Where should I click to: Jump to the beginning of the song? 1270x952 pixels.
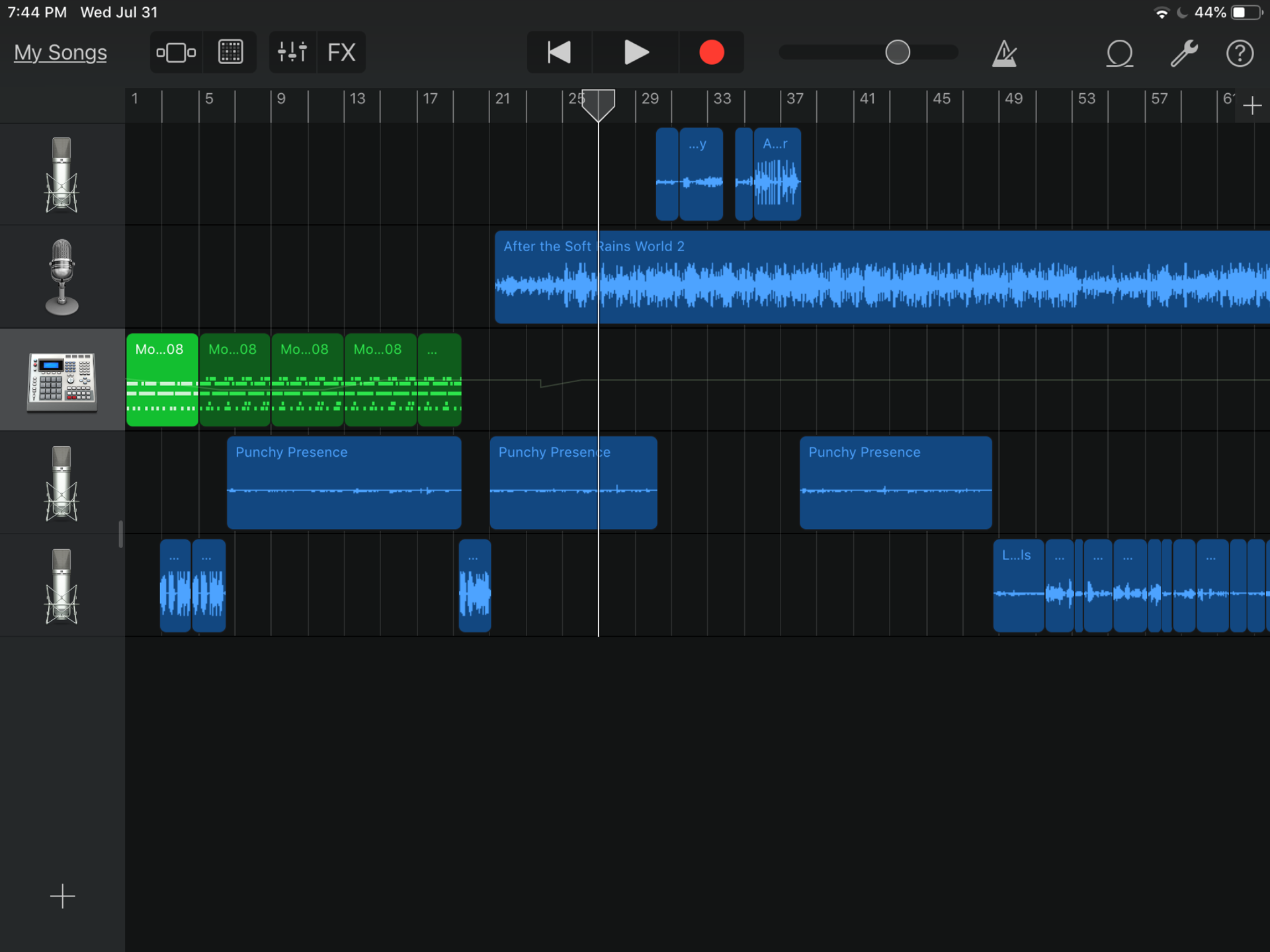(x=559, y=52)
